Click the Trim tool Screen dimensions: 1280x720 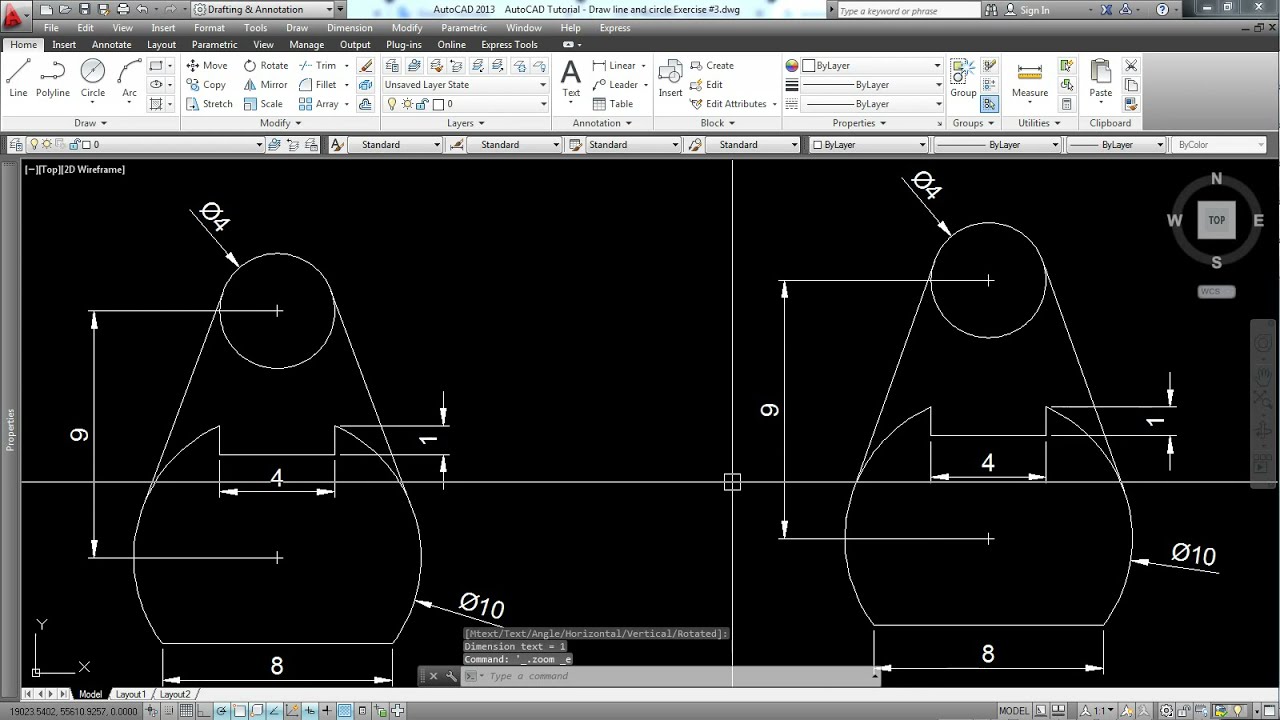click(318, 65)
